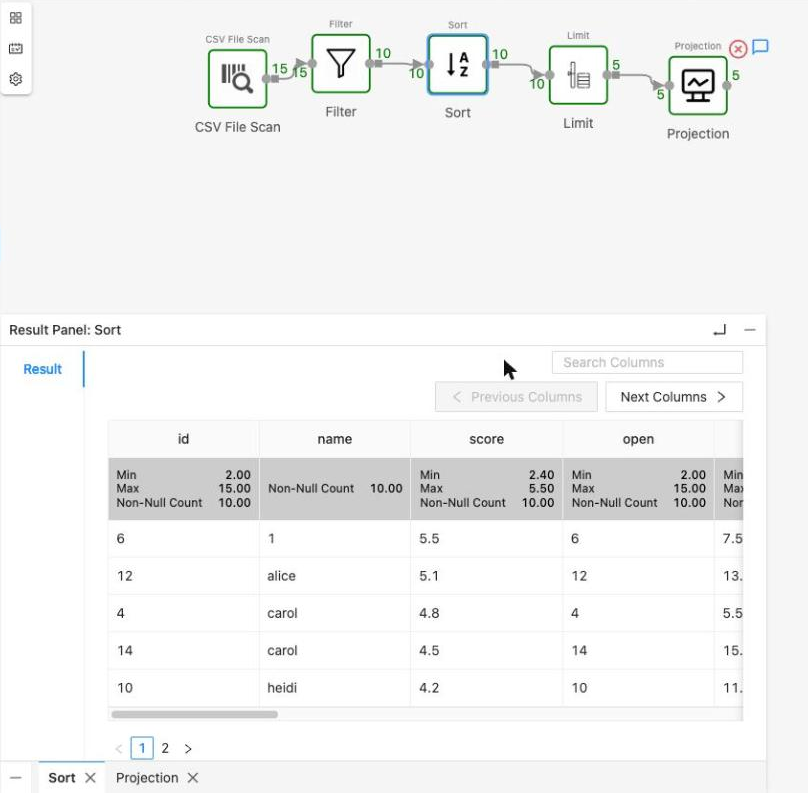Minimize the Result Panel using dash icon
The height and width of the screenshot is (793, 808).
point(750,330)
